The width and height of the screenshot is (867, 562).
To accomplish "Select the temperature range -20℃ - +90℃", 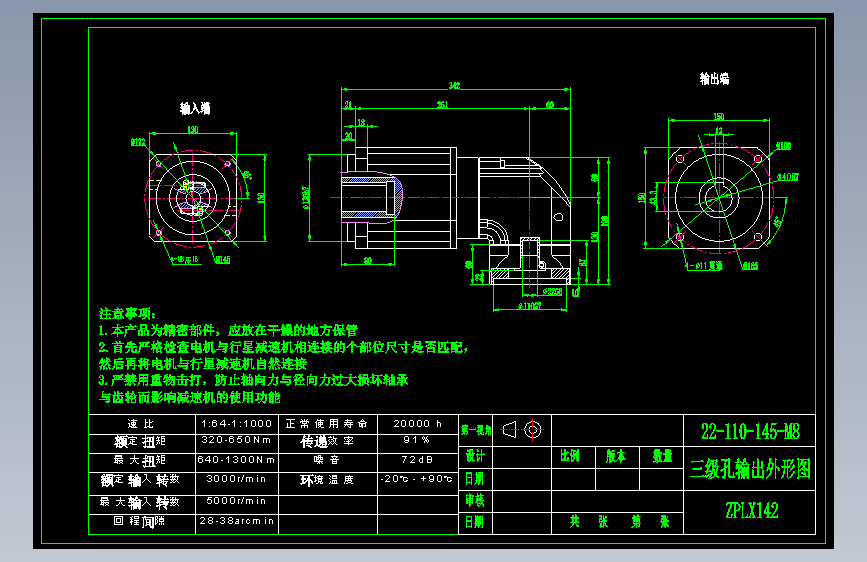I will [x=417, y=478].
